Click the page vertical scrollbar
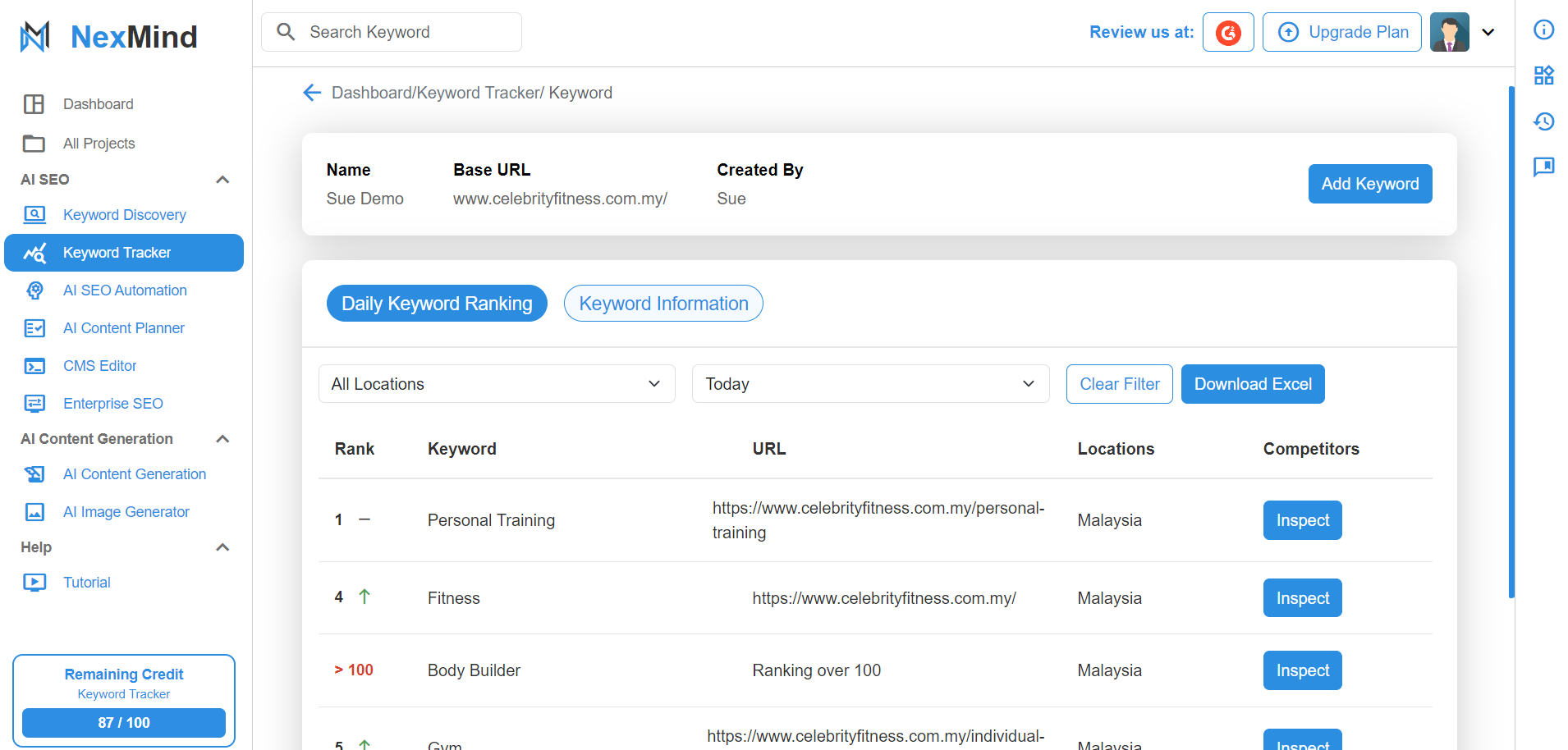1568x750 pixels. 1511,342
